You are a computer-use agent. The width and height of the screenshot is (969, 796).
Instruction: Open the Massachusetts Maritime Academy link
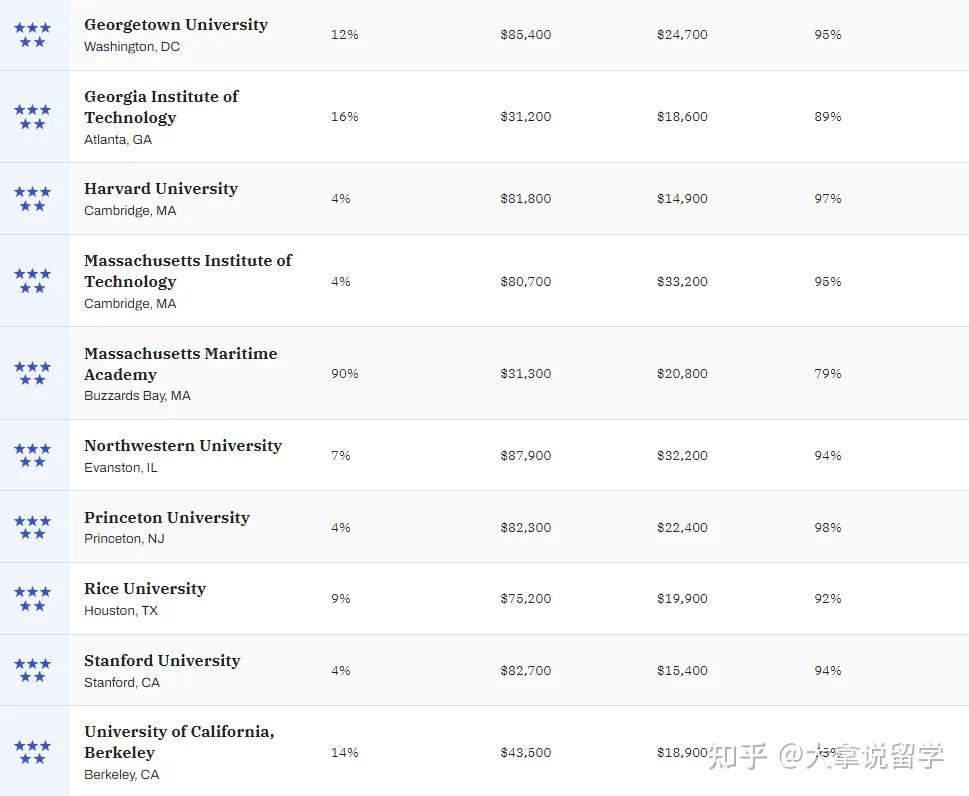tap(180, 363)
